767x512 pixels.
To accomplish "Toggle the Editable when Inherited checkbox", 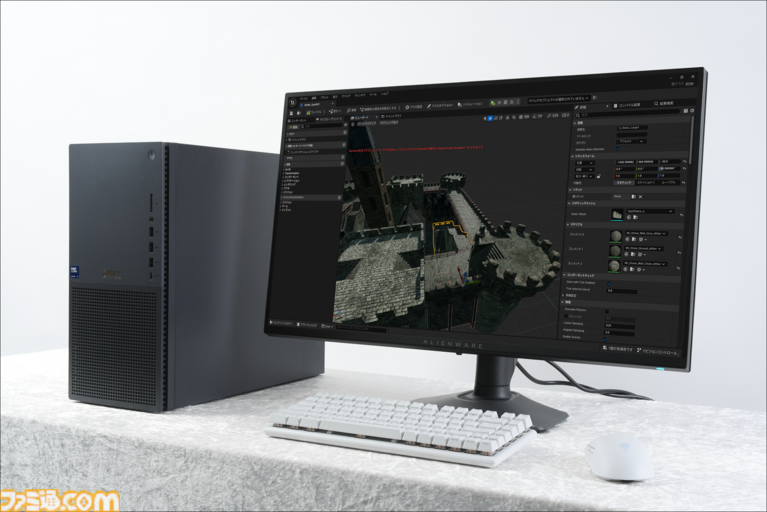I will click(x=617, y=149).
